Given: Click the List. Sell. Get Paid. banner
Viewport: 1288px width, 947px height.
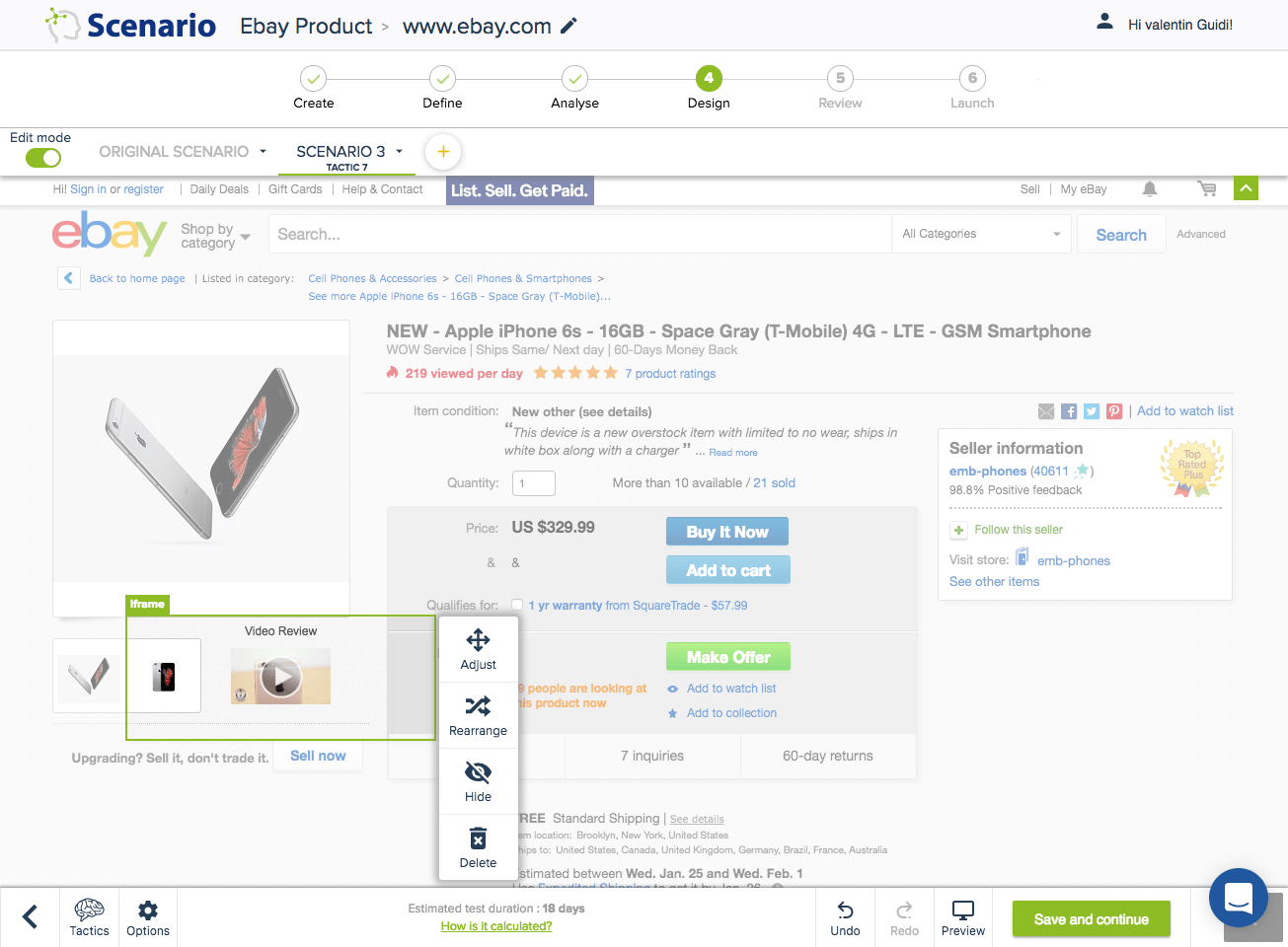Looking at the screenshot, I should (x=519, y=190).
